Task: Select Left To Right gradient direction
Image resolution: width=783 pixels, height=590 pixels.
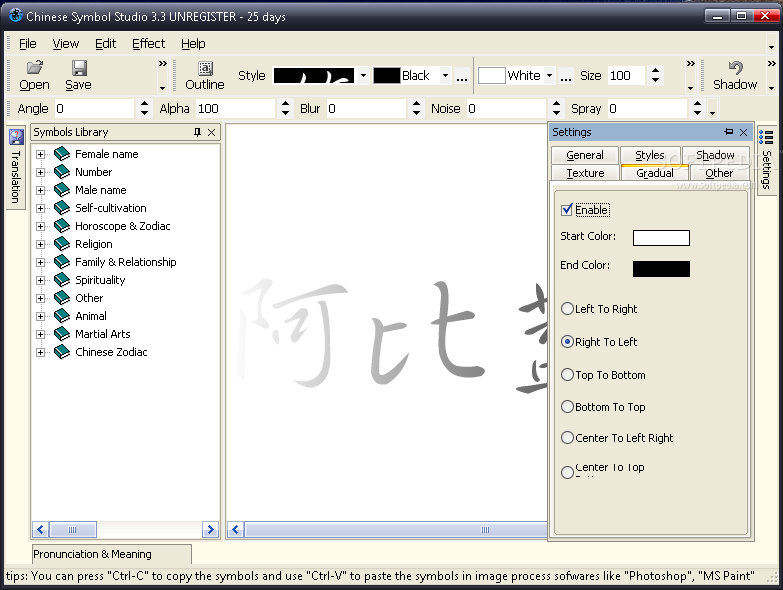Action: (567, 308)
